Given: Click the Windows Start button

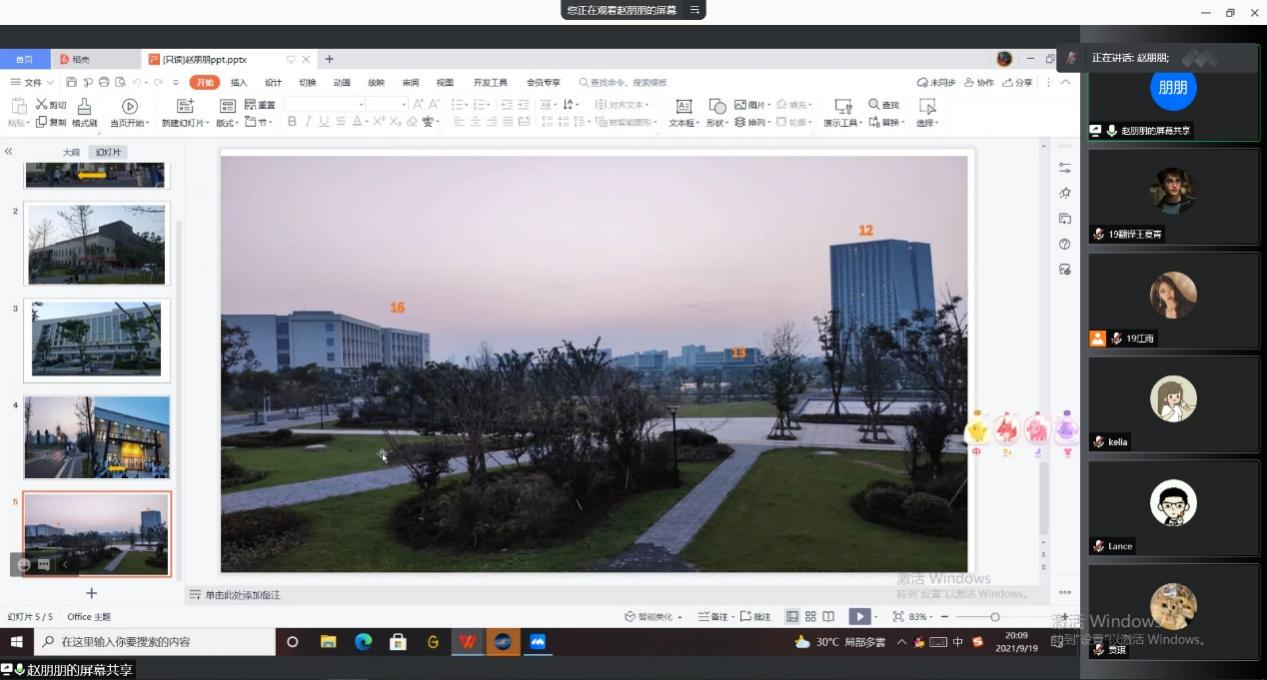Looking at the screenshot, I should 16,642.
